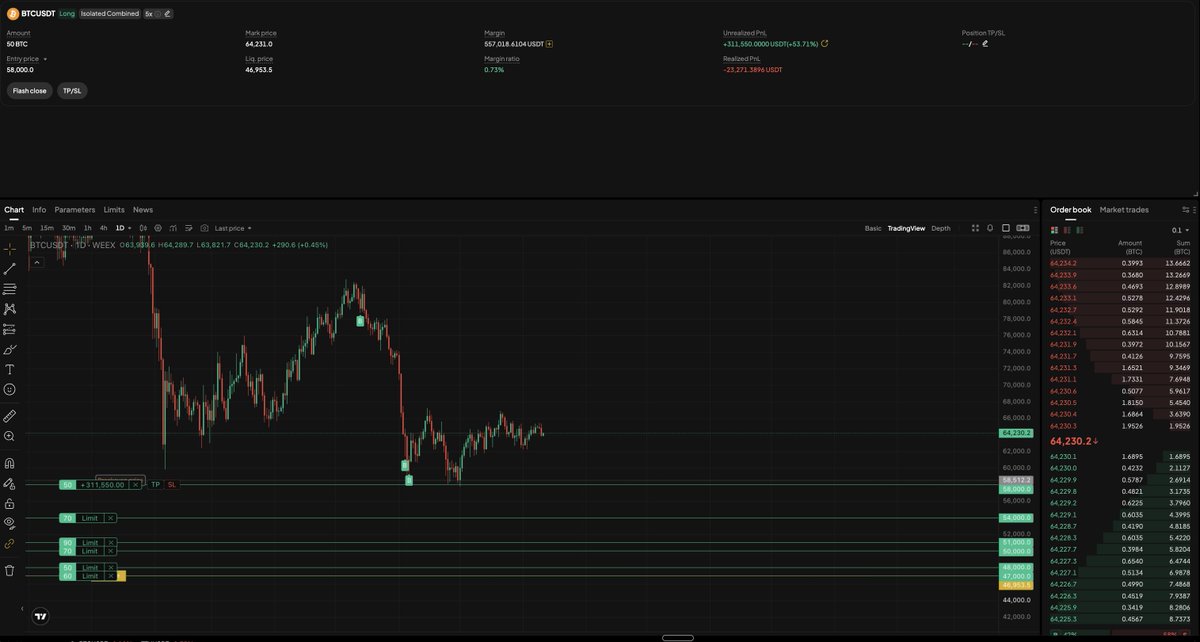Screen dimensions: 1200x642
Task: Switch to the Parameters tab
Action: (75, 210)
